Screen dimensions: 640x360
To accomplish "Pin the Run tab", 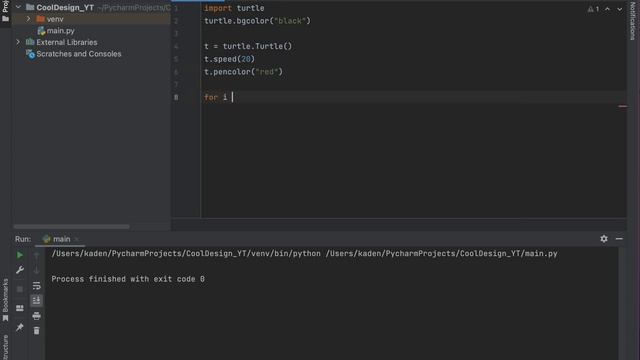I will (x=20, y=327).
